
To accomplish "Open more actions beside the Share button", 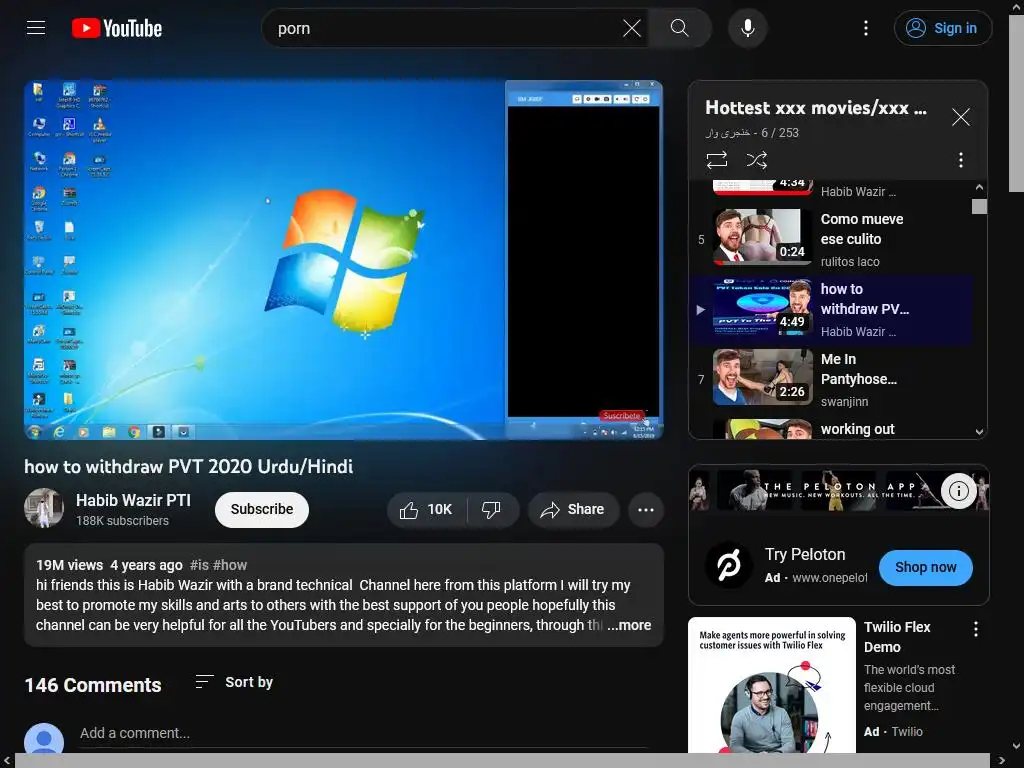I will pos(646,509).
